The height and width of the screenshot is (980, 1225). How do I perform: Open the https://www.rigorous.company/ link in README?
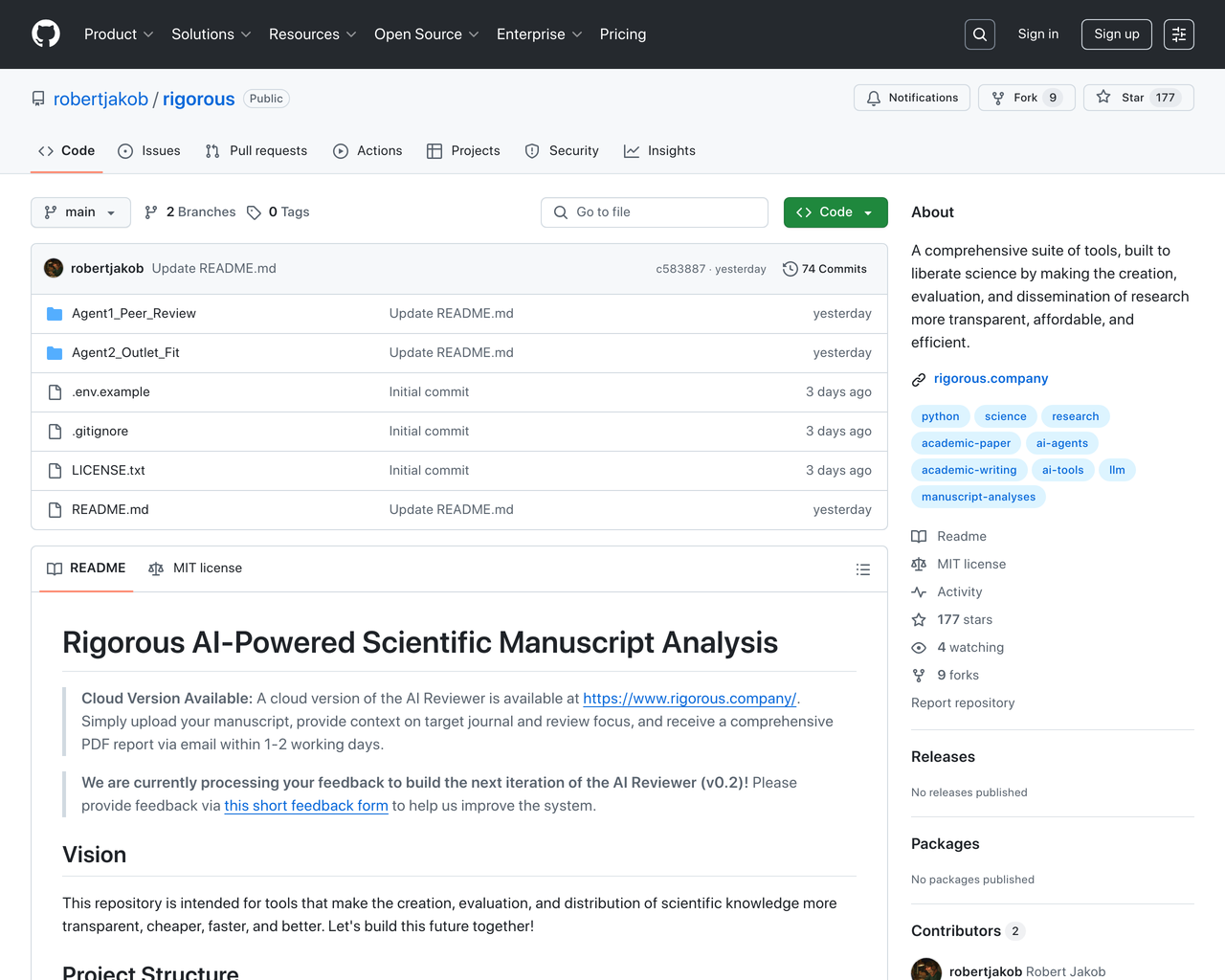coord(689,699)
